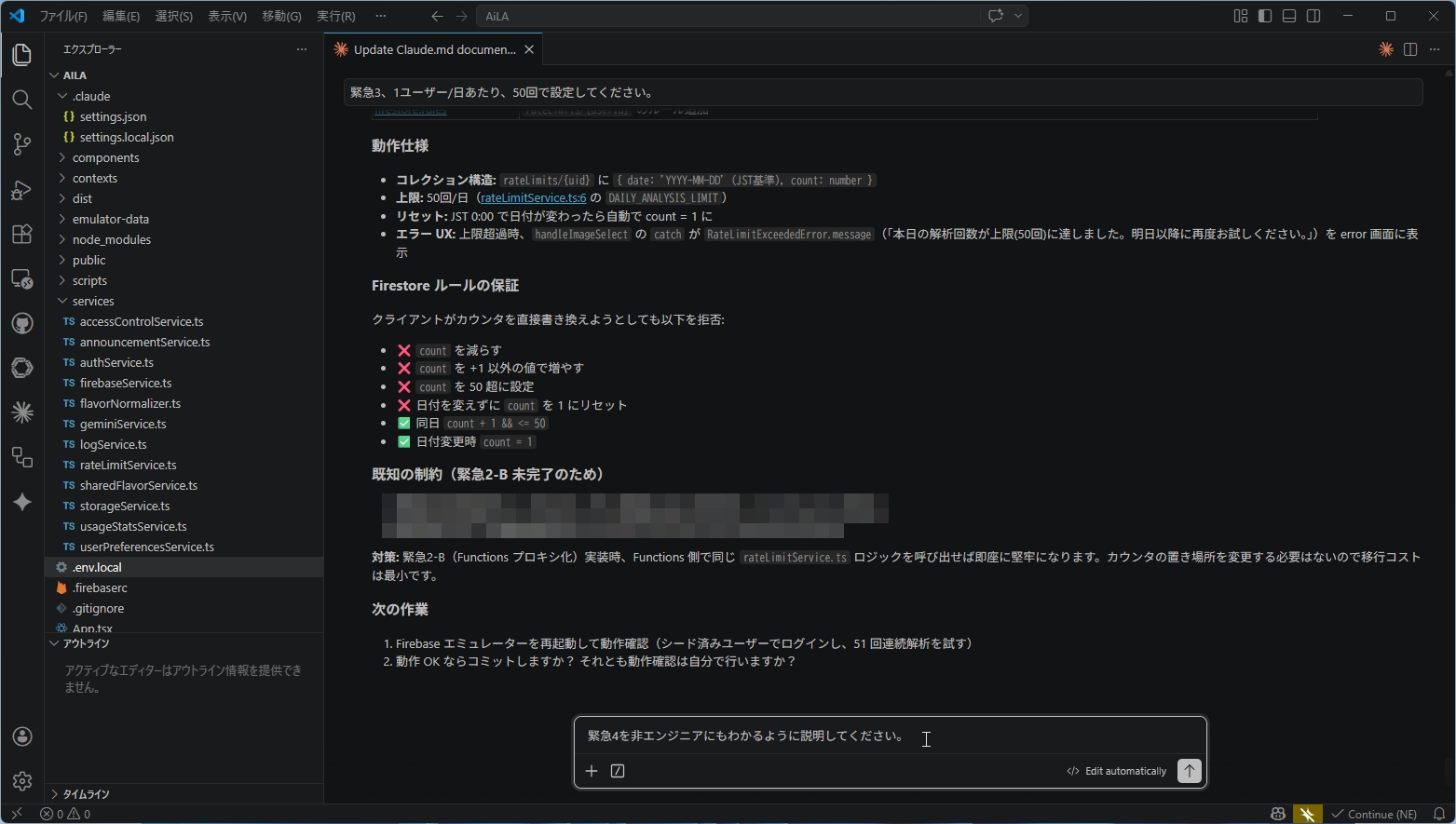Split the editor to the right

1410,49
